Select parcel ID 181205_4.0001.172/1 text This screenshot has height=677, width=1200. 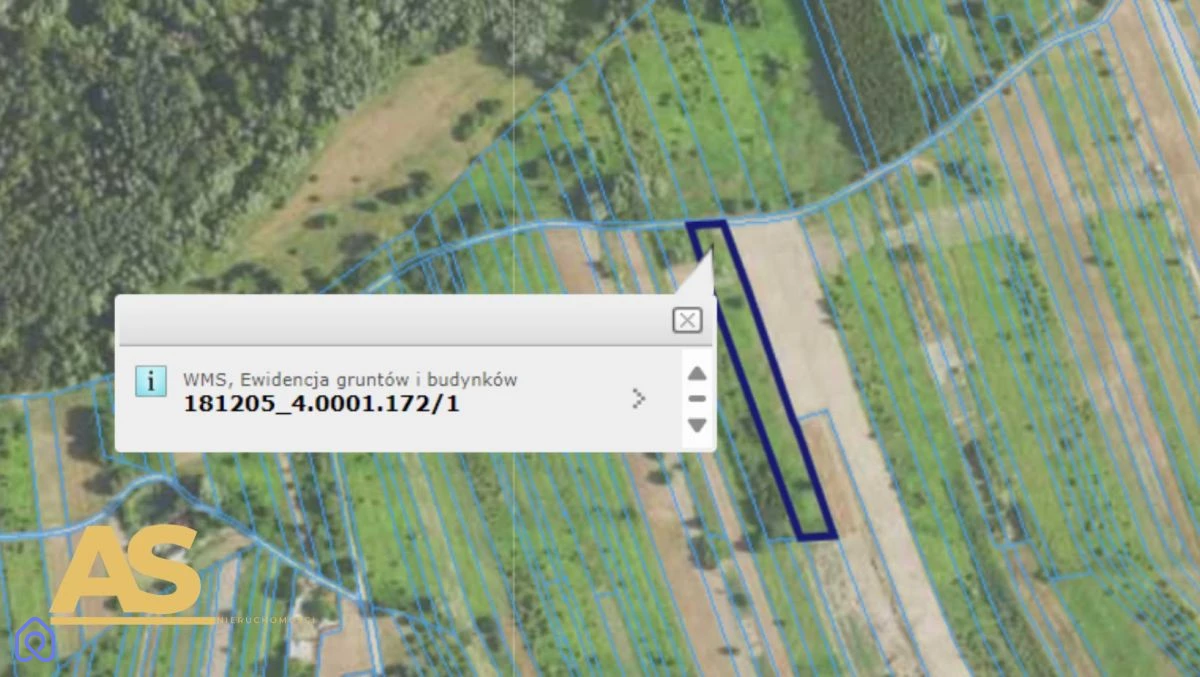pos(321,405)
